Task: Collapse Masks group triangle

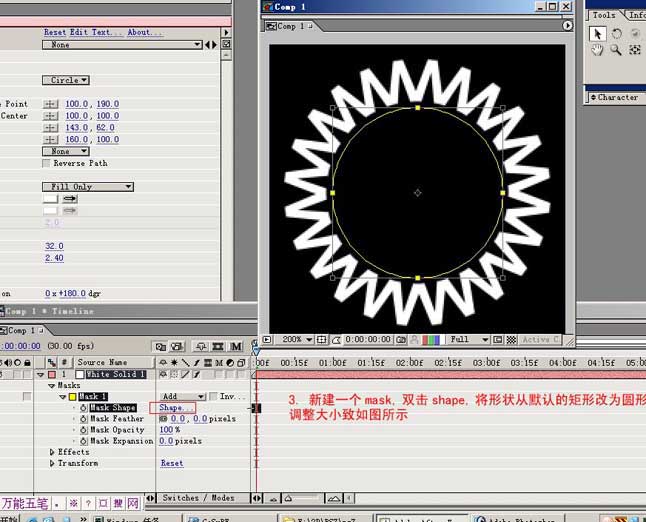Action: (x=51, y=386)
